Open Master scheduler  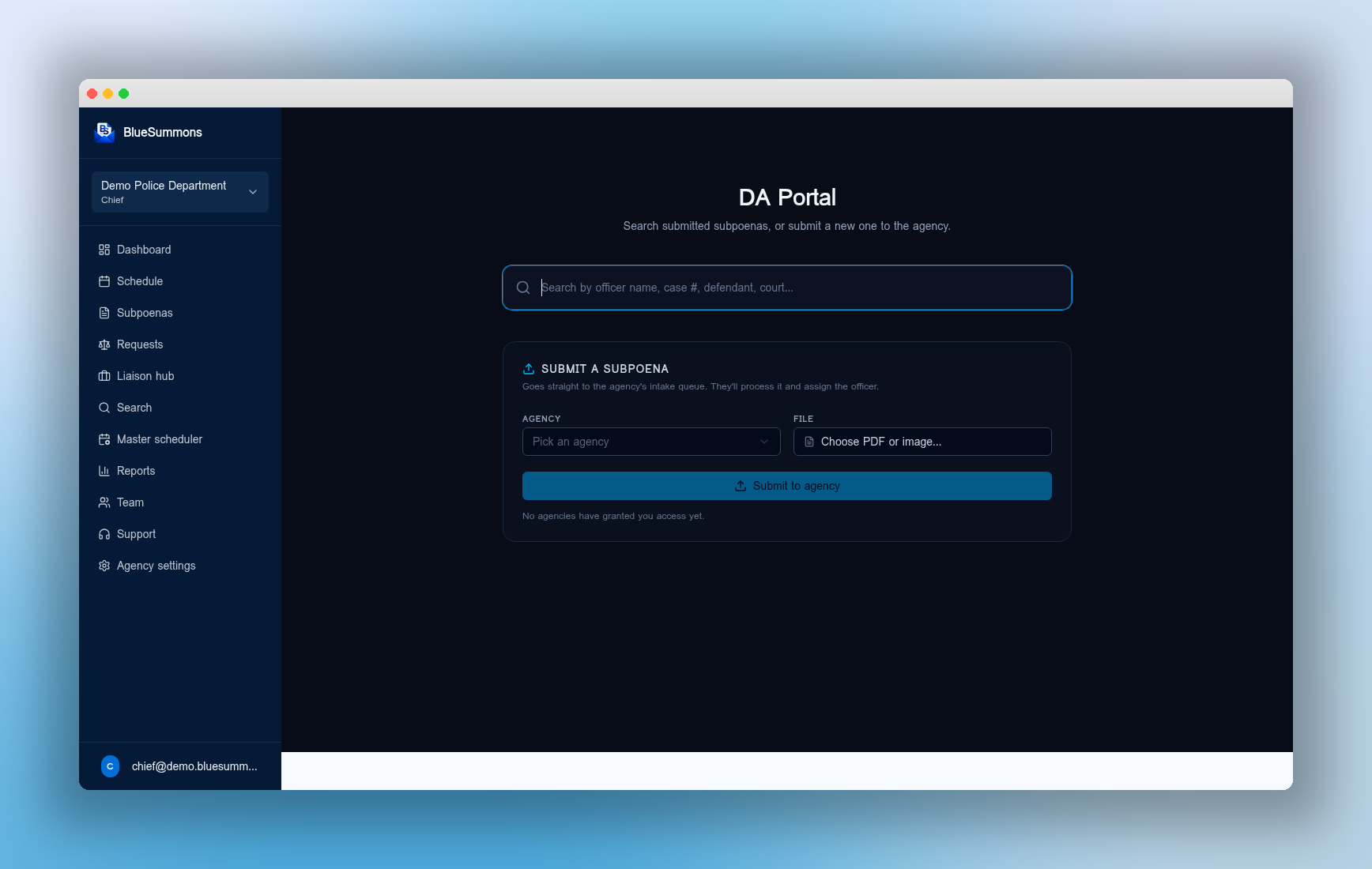180,439
